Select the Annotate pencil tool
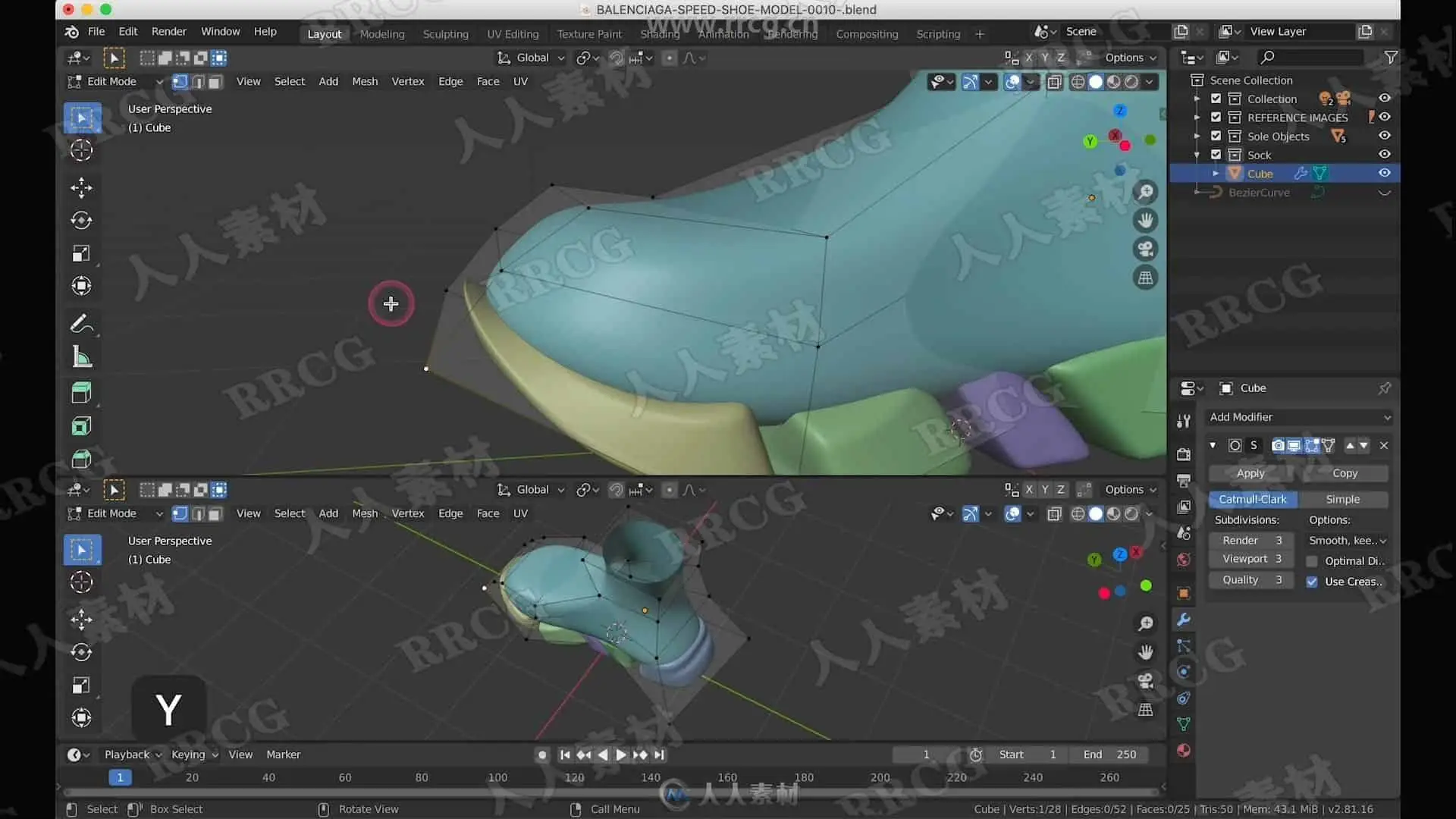1456x819 pixels. click(81, 324)
